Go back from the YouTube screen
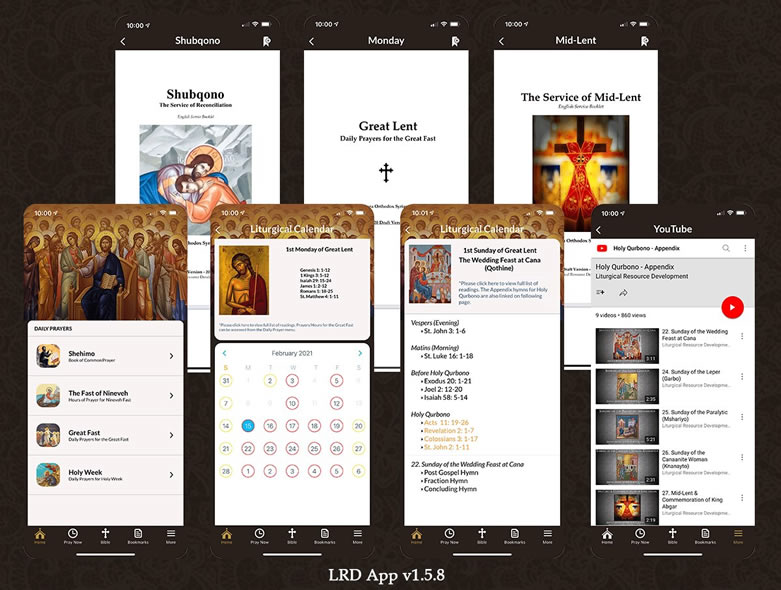This screenshot has width=781, height=590. point(598,230)
